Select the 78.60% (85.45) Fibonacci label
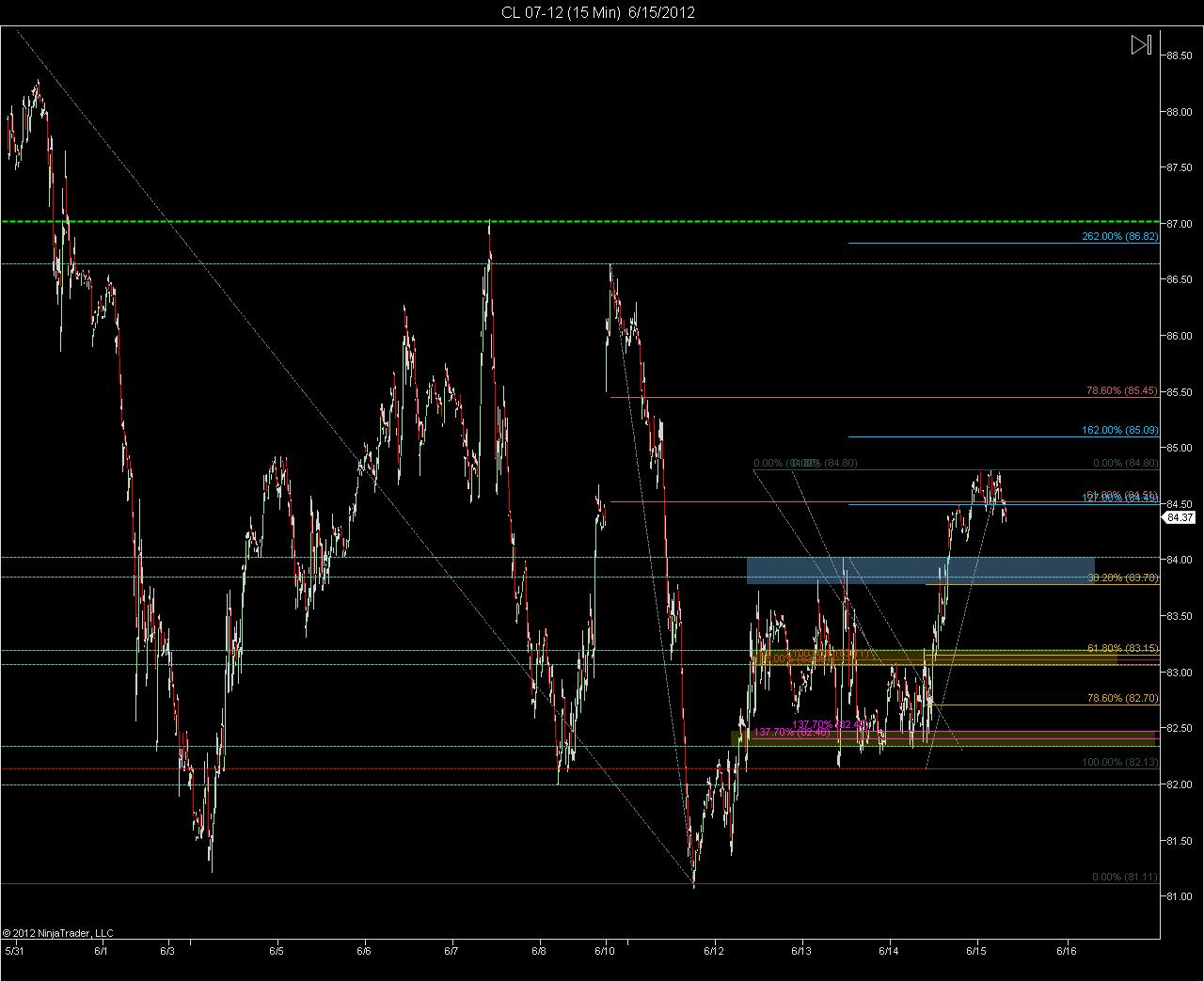 (1122, 390)
